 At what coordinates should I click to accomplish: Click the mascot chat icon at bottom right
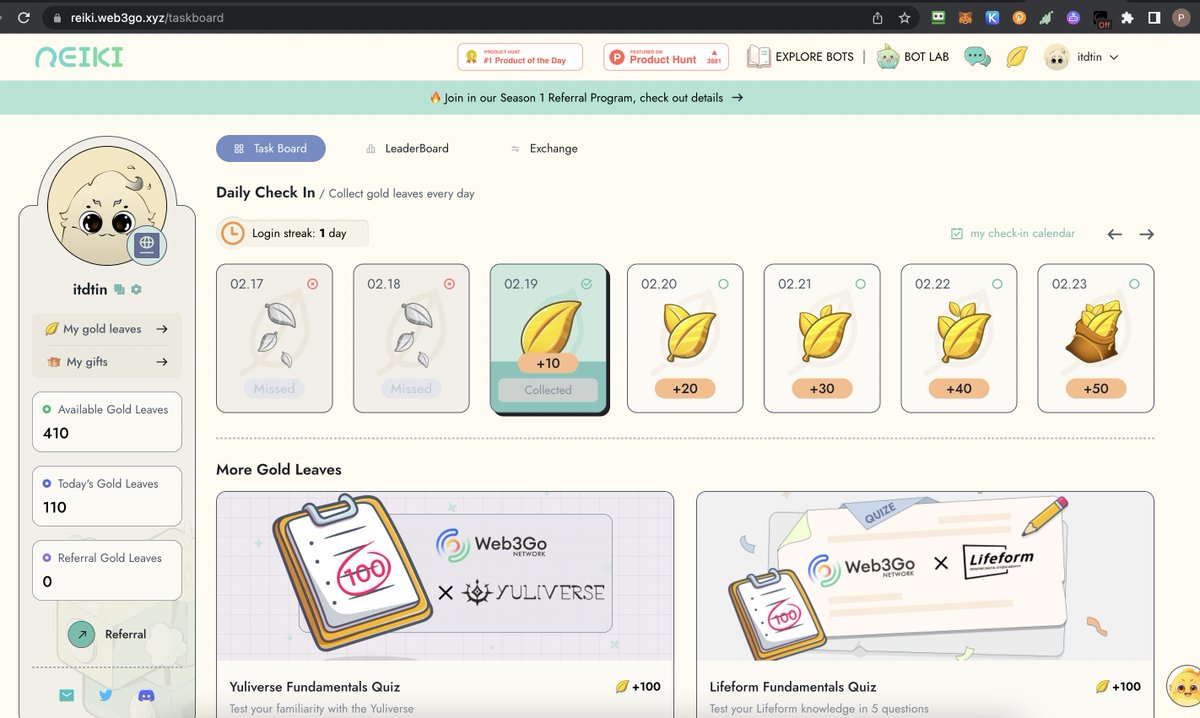1184,686
